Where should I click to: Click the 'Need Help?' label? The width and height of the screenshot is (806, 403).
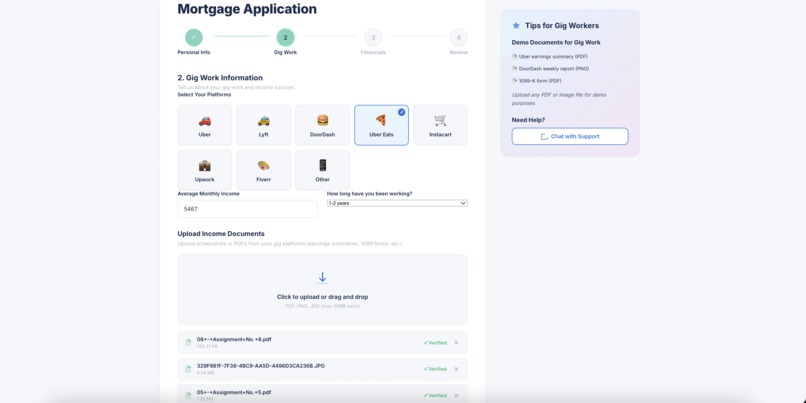pos(528,120)
